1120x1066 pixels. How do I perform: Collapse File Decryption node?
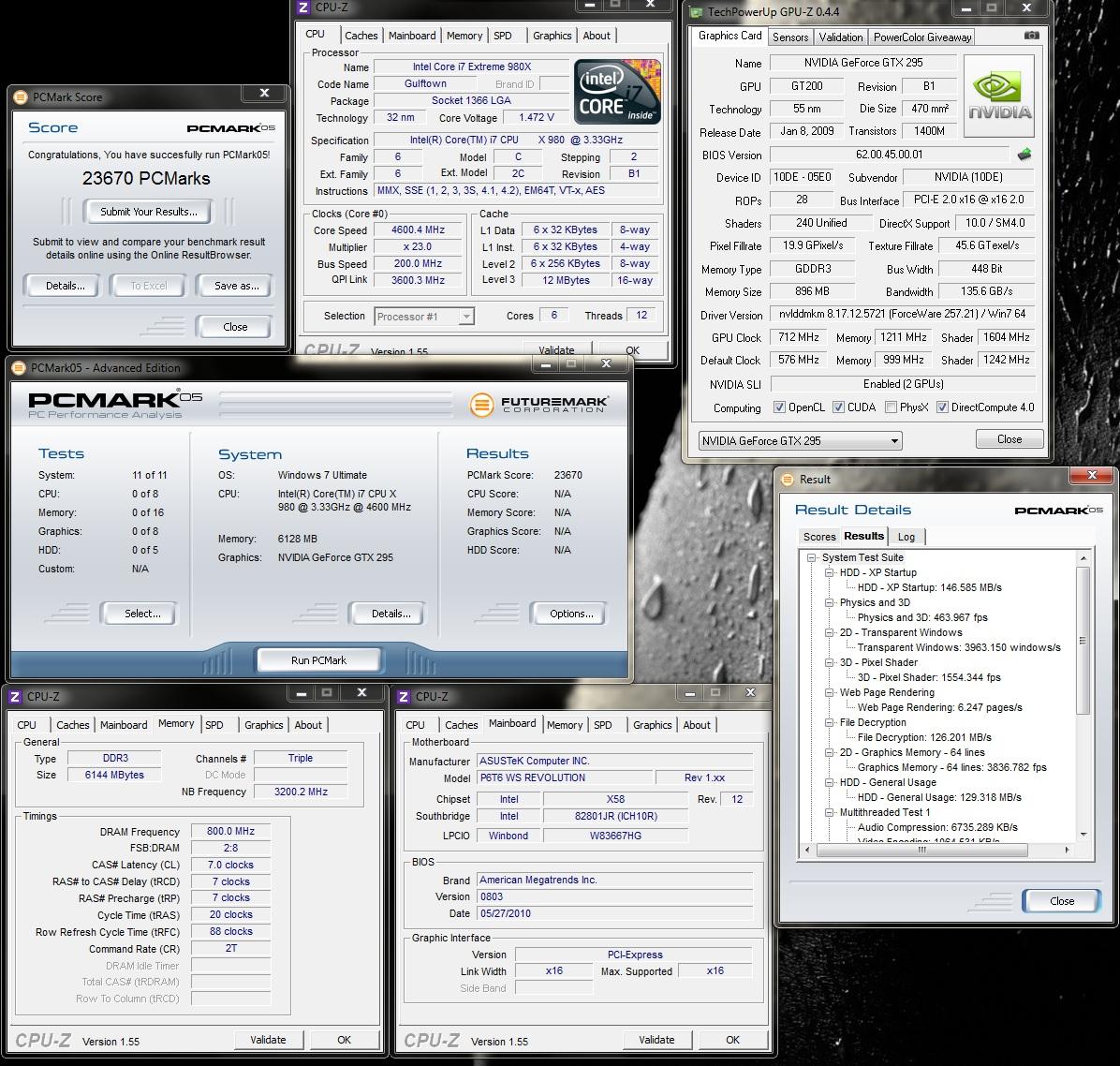tap(830, 722)
